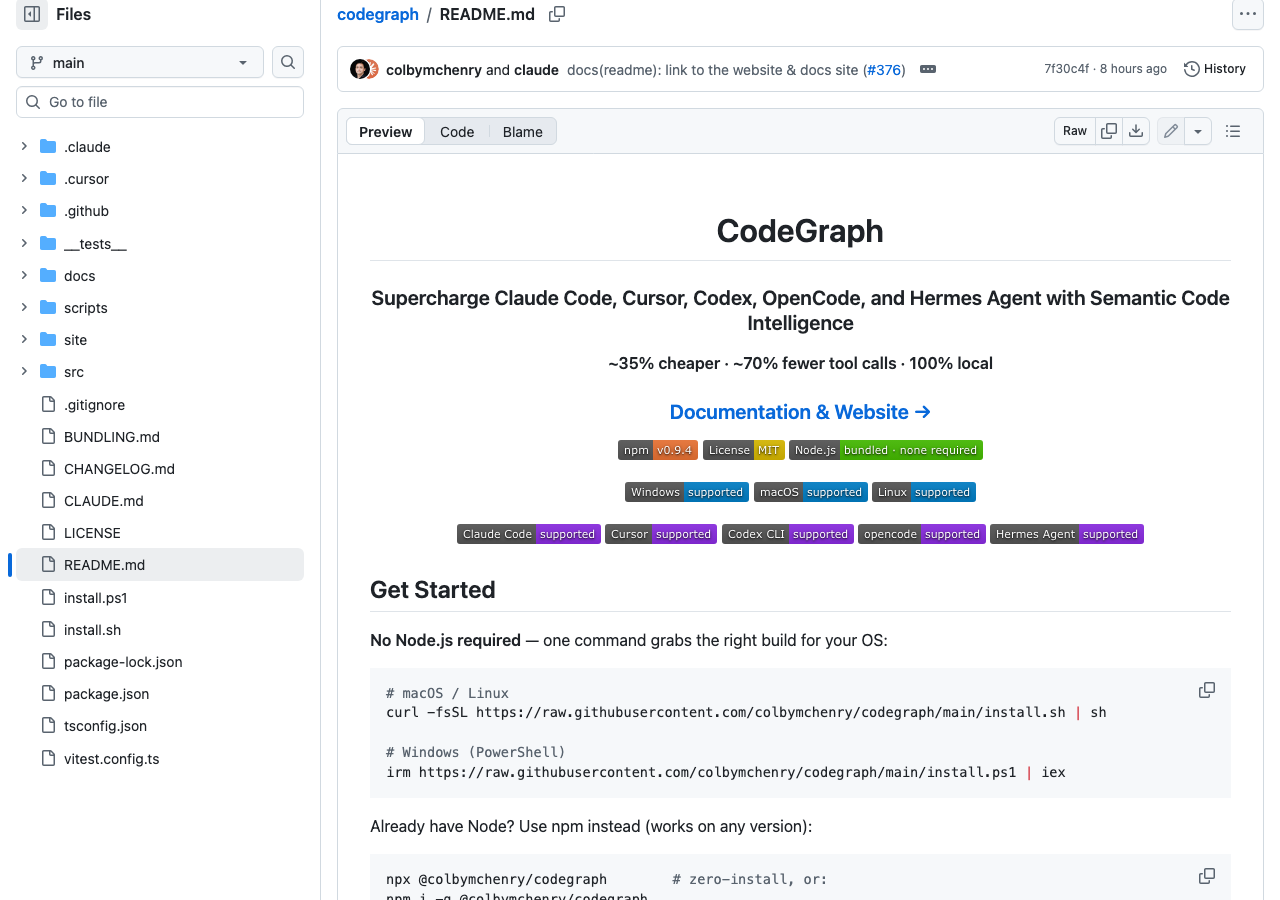This screenshot has width=1280, height=900.
Task: Switch to the Preview tab
Action: click(x=386, y=132)
